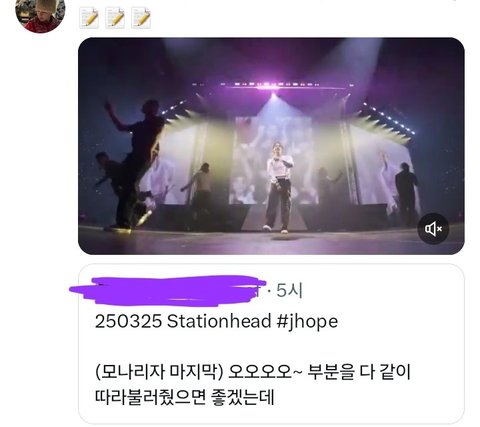Unmute the video with the speaker icon

pos(433,229)
